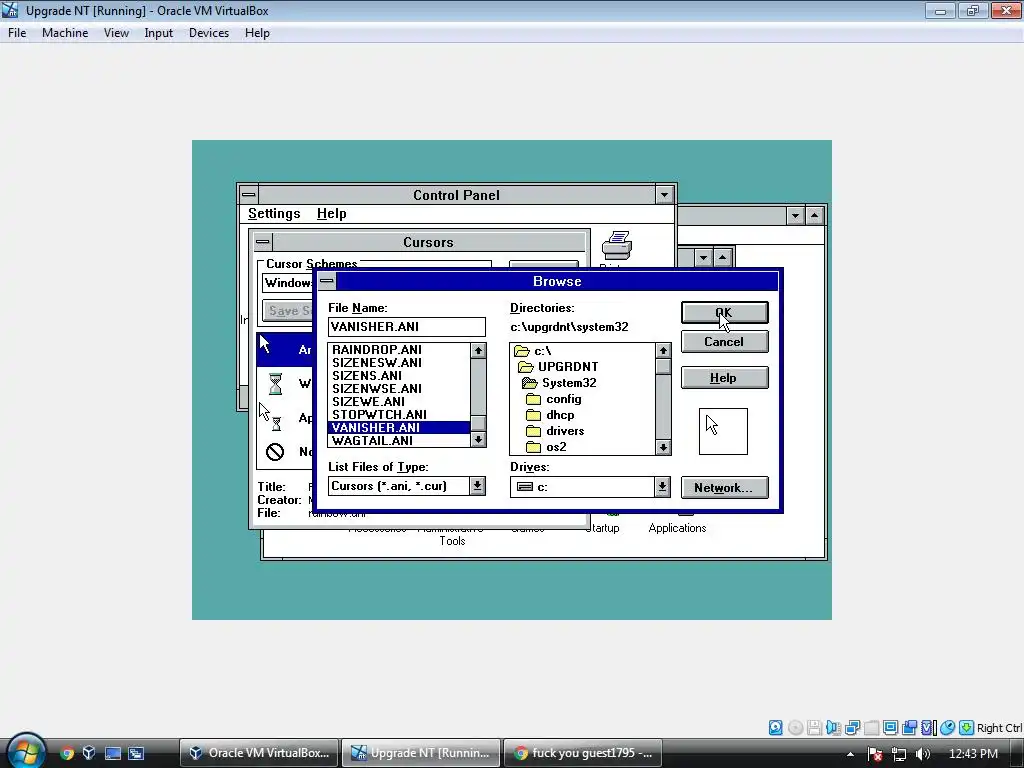Select the System32 open folder in Directories
The image size is (1024, 768).
click(559, 383)
